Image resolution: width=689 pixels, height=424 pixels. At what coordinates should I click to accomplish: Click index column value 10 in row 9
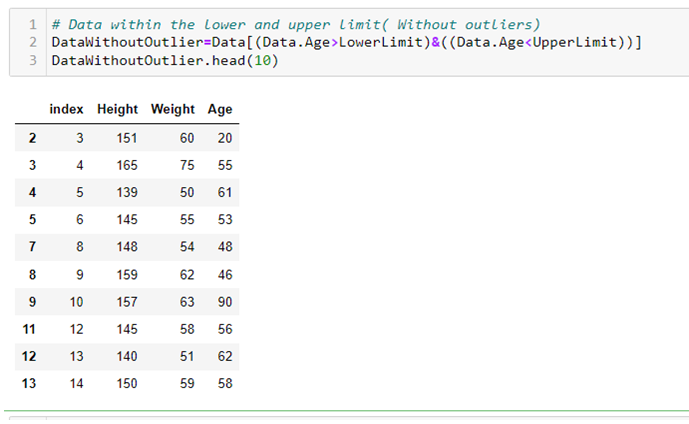[x=76, y=302]
